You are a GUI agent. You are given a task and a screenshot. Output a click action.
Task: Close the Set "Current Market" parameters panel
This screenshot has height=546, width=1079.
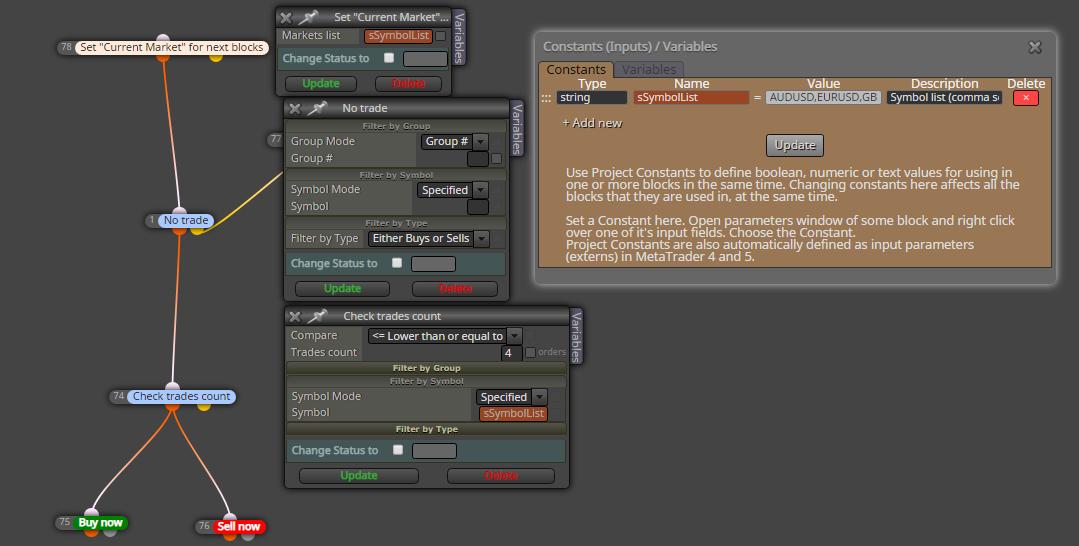pos(286,17)
